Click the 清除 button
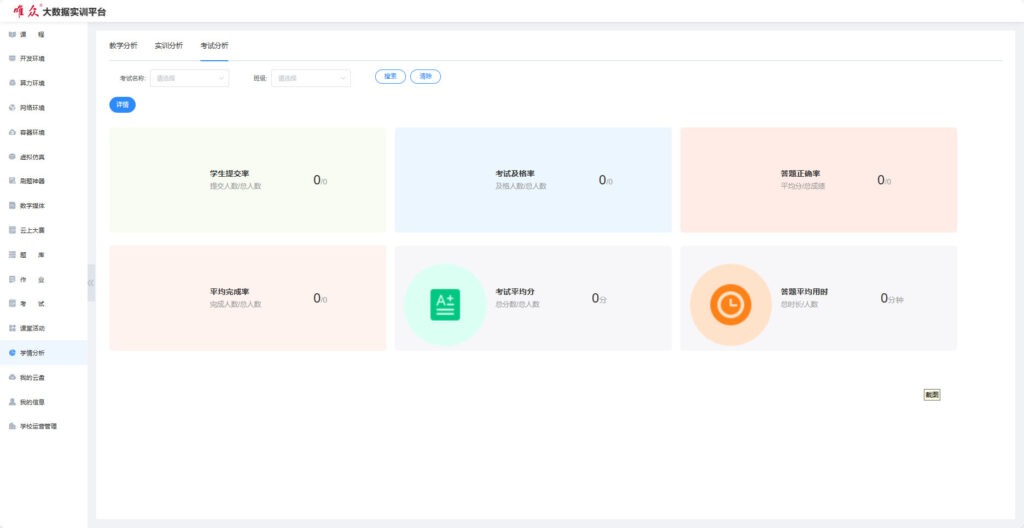1024x528 pixels. 425,76
